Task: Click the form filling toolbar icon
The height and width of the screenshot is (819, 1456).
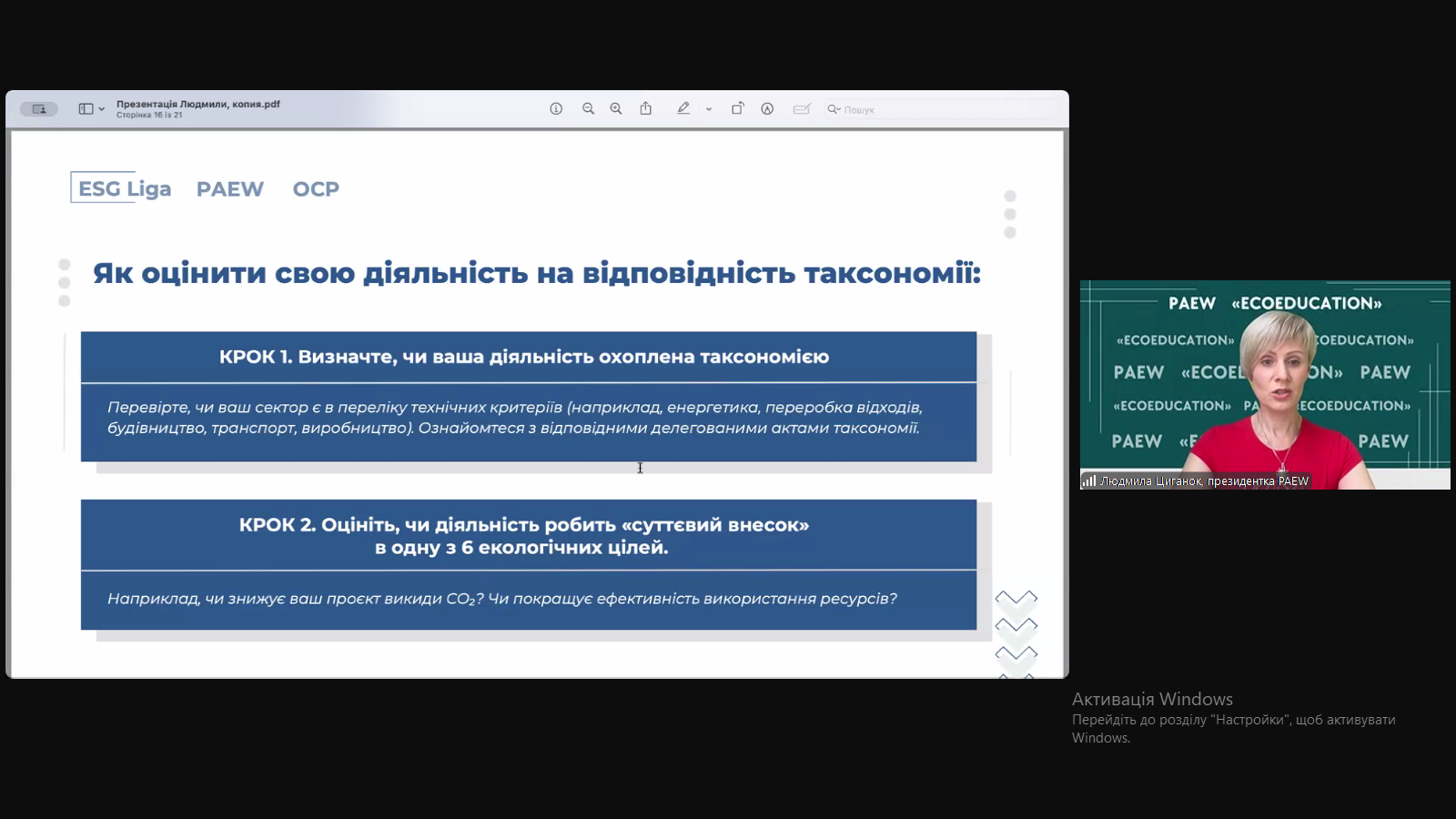Action: pos(801,109)
